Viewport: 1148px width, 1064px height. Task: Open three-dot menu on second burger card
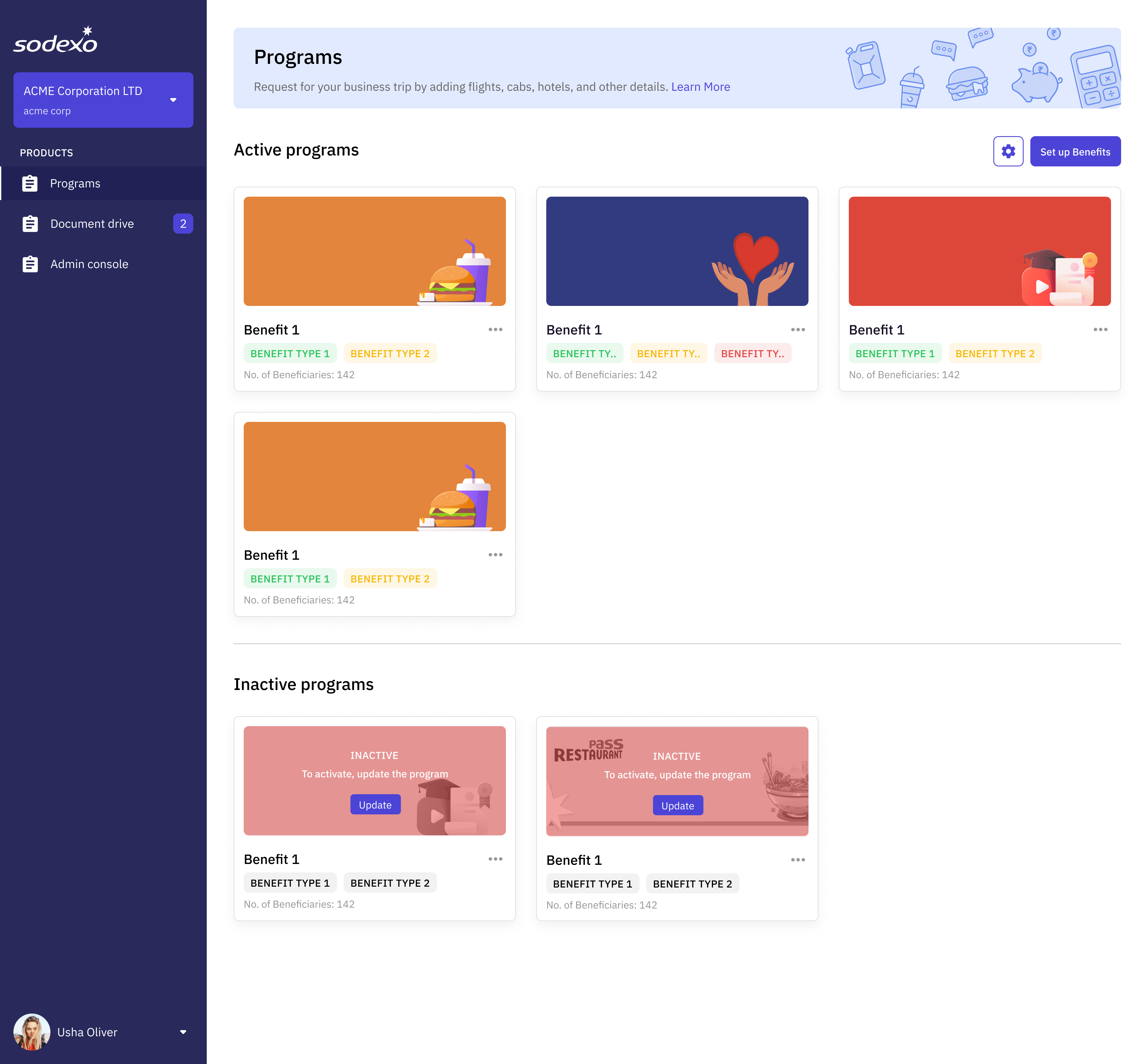[x=495, y=555]
